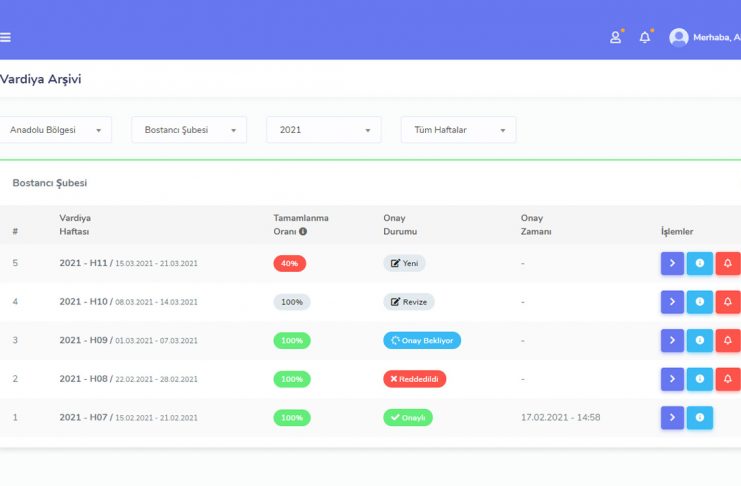The height and width of the screenshot is (486, 741).
Task: Open the hamburger menu
Action: coord(5,37)
